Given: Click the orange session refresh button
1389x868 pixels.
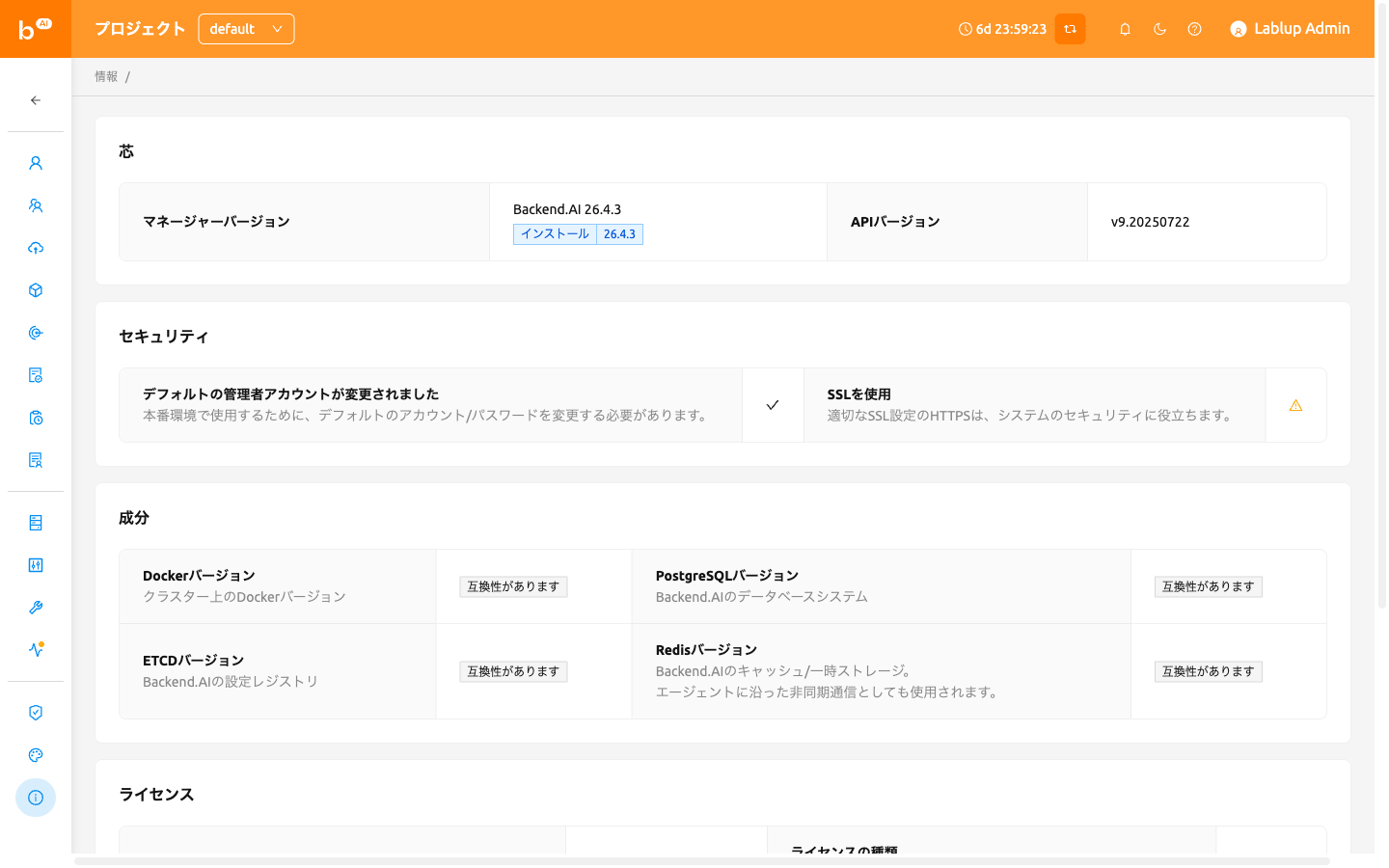Looking at the screenshot, I should tap(1070, 29).
